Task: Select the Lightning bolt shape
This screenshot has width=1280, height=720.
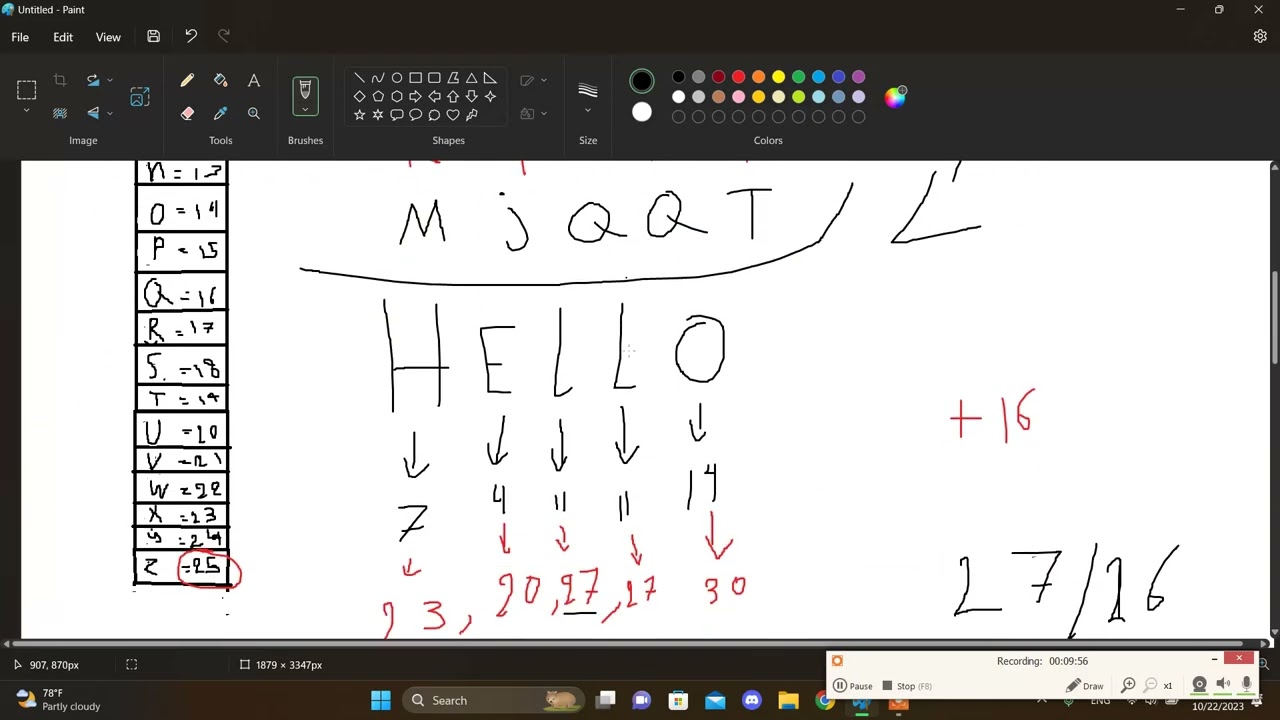Action: 472,115
